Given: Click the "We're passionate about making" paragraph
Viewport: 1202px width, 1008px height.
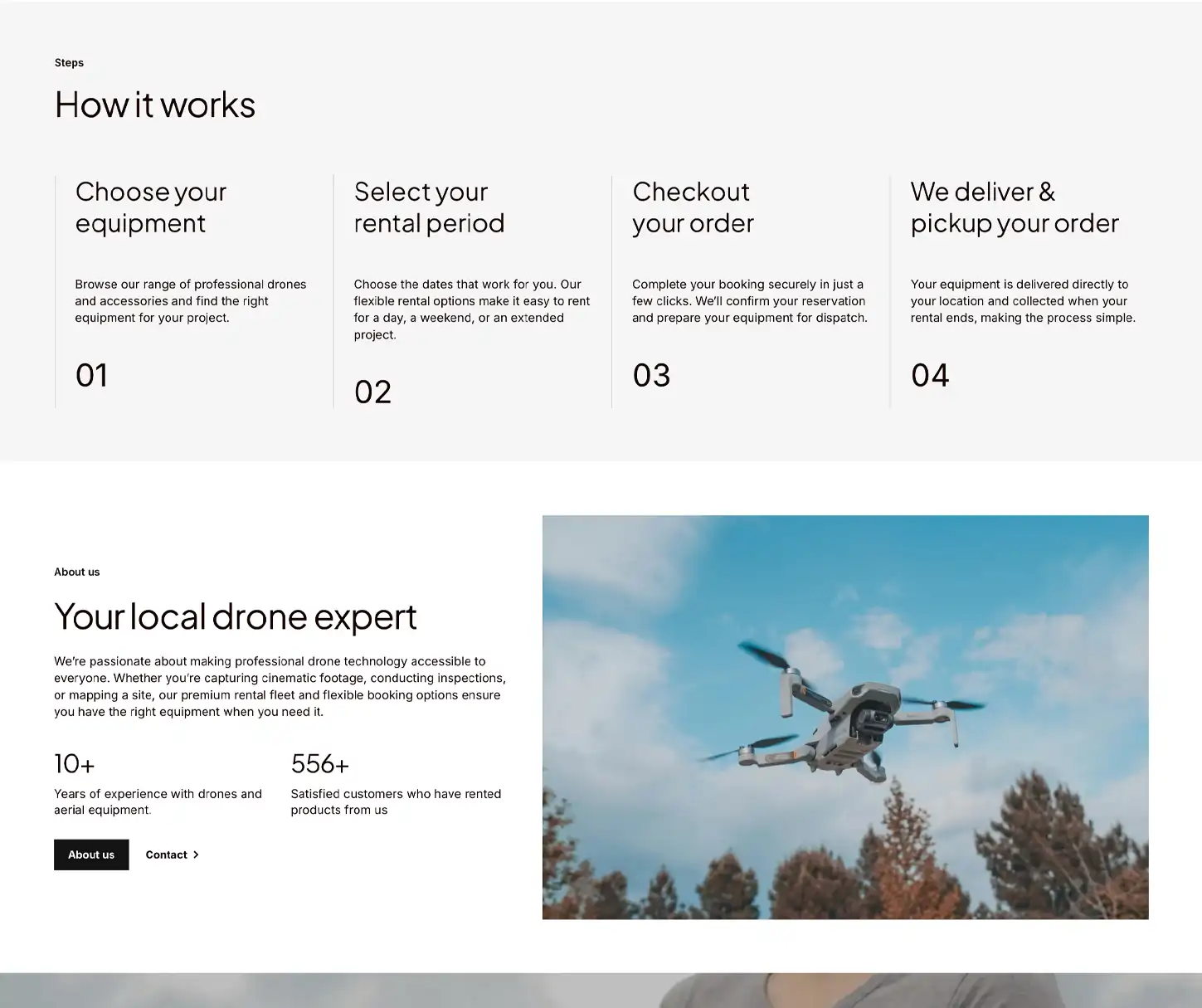Looking at the screenshot, I should tap(280, 686).
